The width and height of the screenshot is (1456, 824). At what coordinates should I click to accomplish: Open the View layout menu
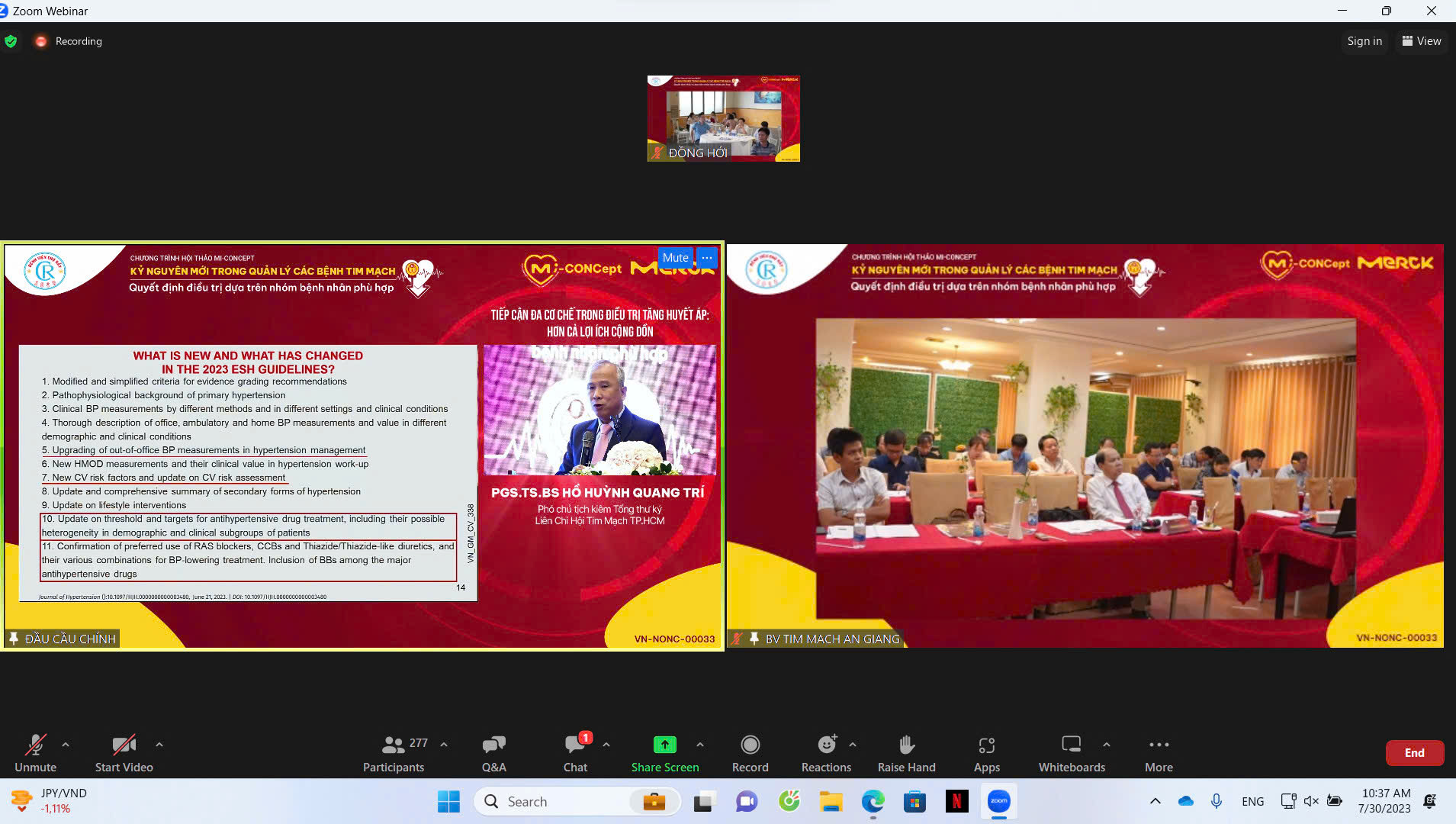click(1422, 41)
